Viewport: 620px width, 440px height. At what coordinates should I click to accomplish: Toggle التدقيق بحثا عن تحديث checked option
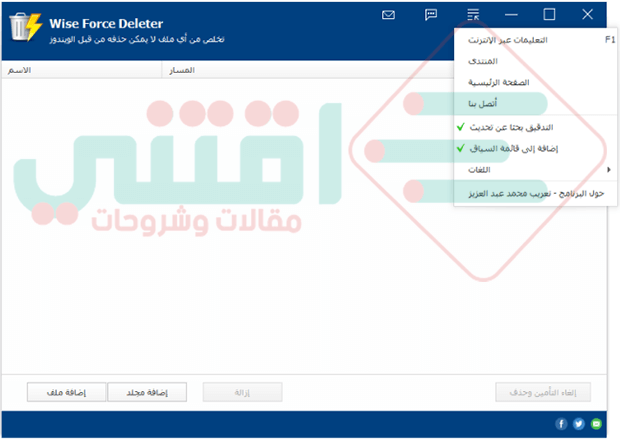[535, 127]
